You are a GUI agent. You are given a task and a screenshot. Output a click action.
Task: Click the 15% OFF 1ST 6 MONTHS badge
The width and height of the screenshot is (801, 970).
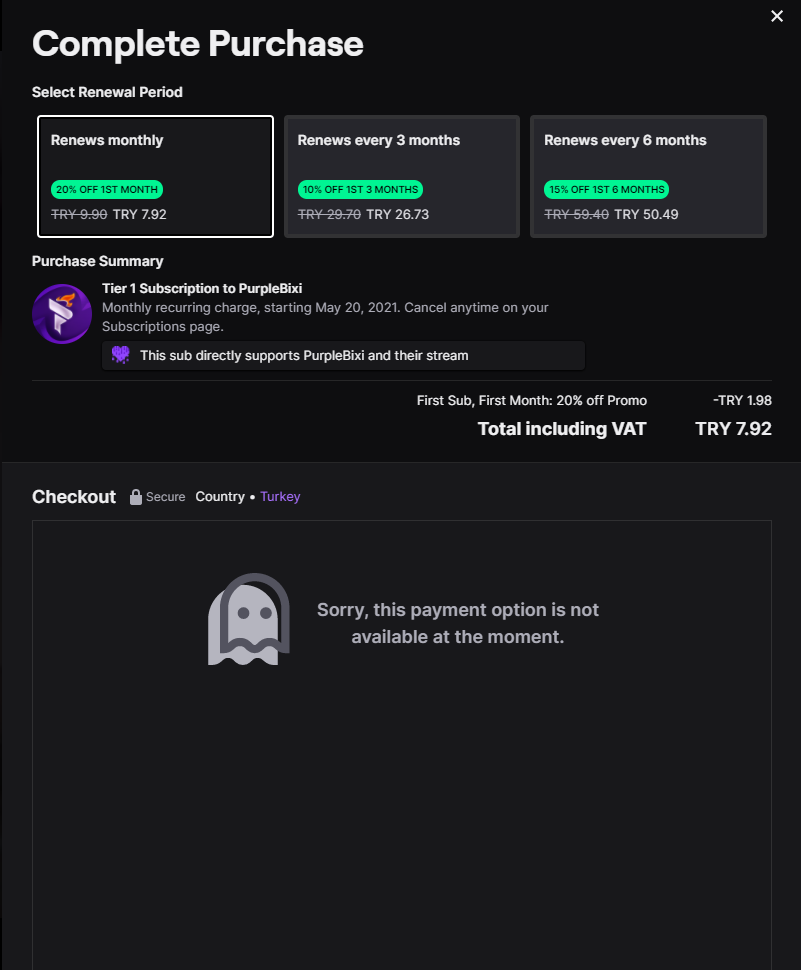point(606,189)
